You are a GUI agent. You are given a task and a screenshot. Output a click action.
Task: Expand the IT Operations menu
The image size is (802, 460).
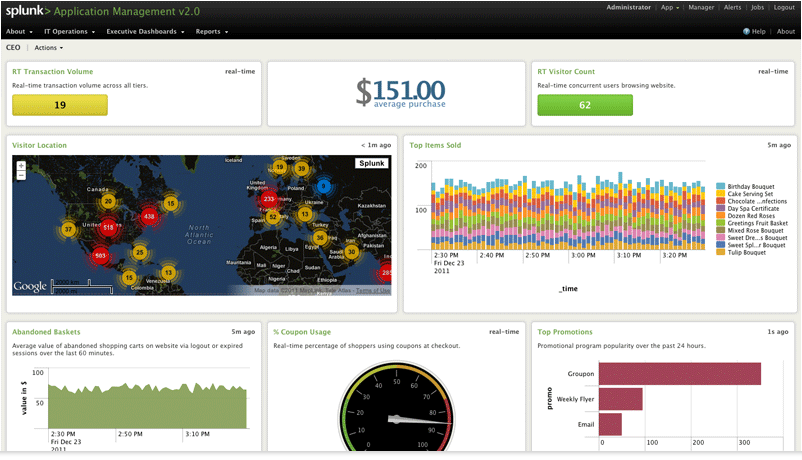(70, 32)
